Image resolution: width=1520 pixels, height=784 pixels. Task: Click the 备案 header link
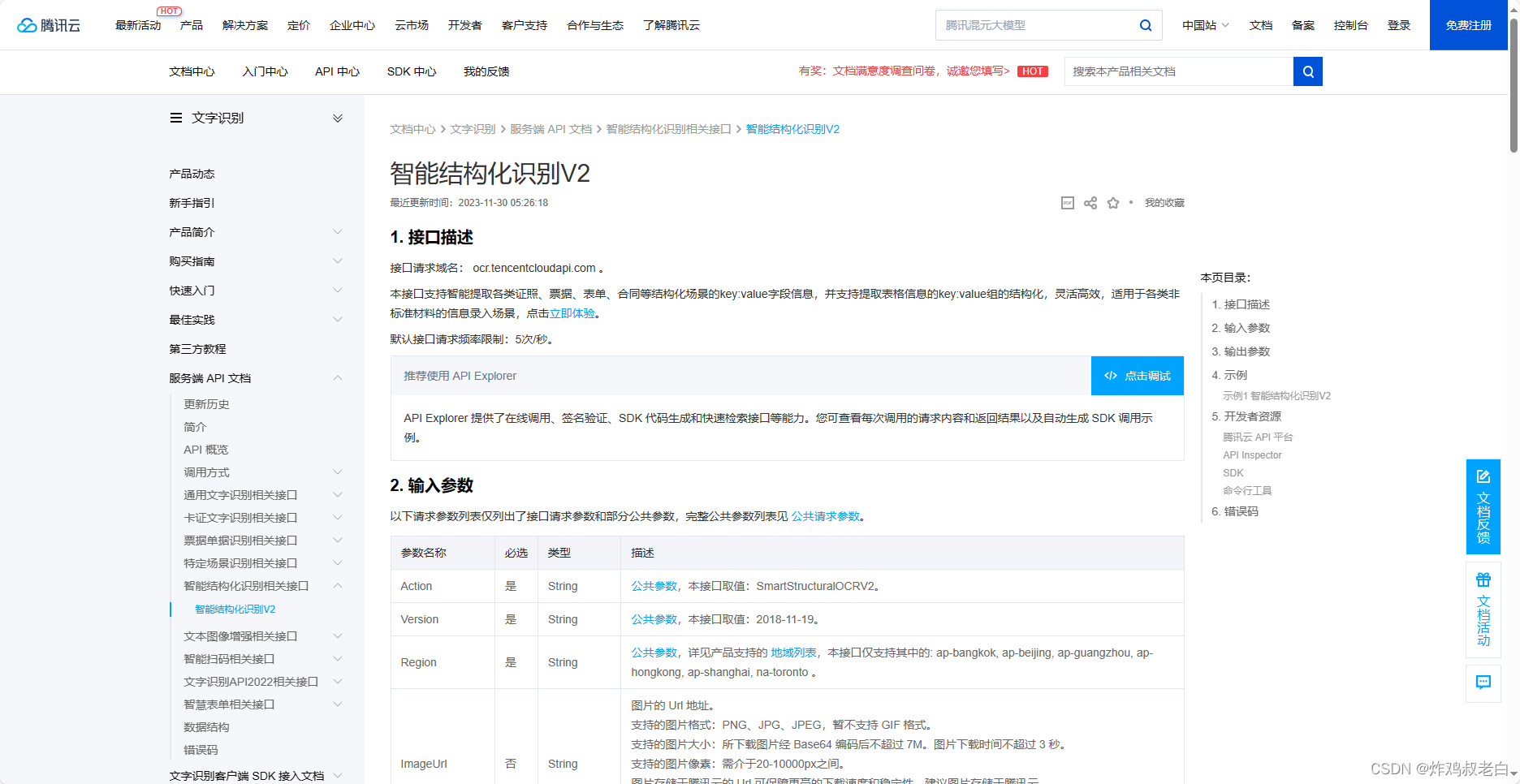click(x=1303, y=25)
